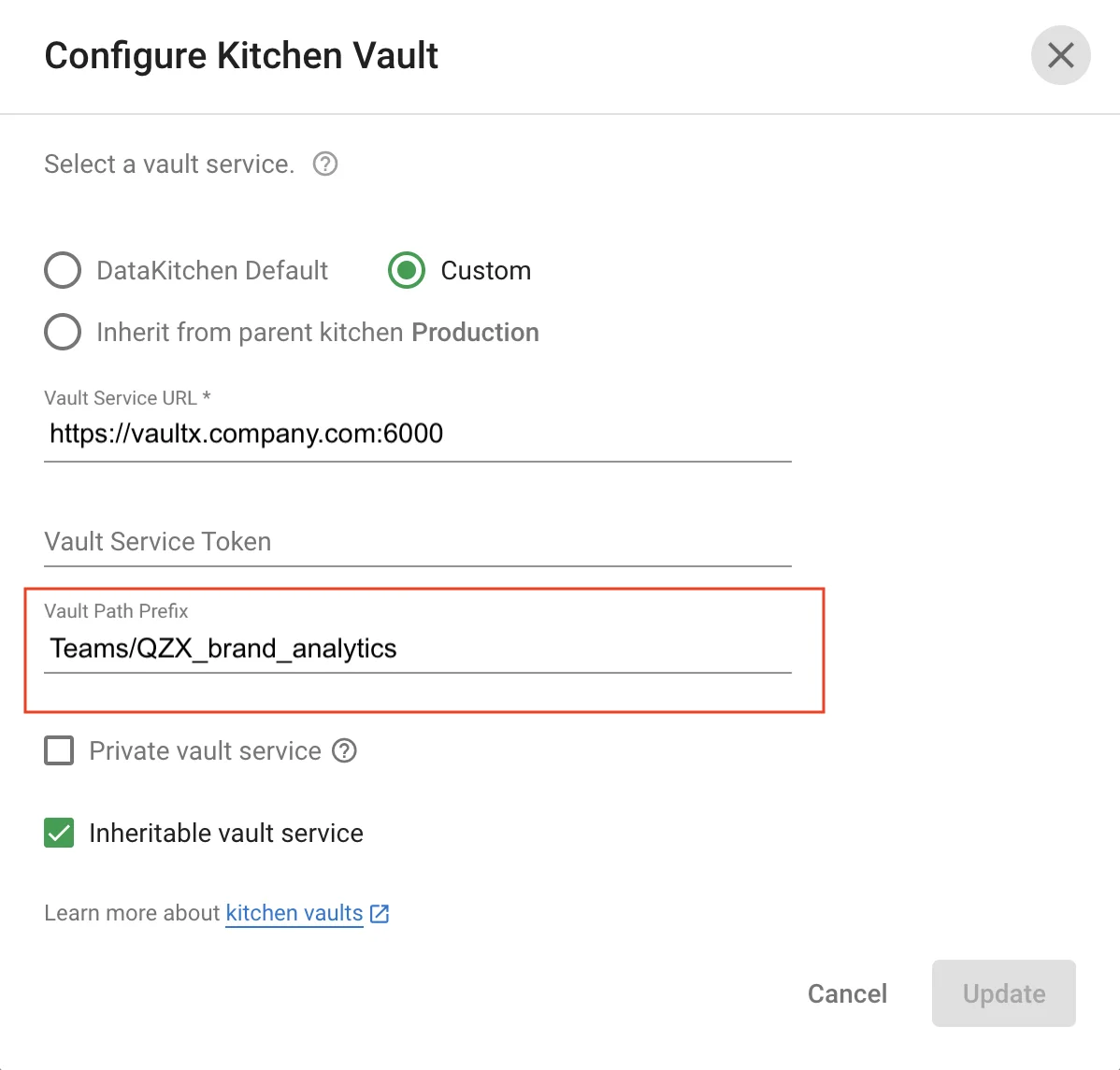Select the DataKitchen Default radio button
This screenshot has height=1070, width=1120.
tap(63, 271)
